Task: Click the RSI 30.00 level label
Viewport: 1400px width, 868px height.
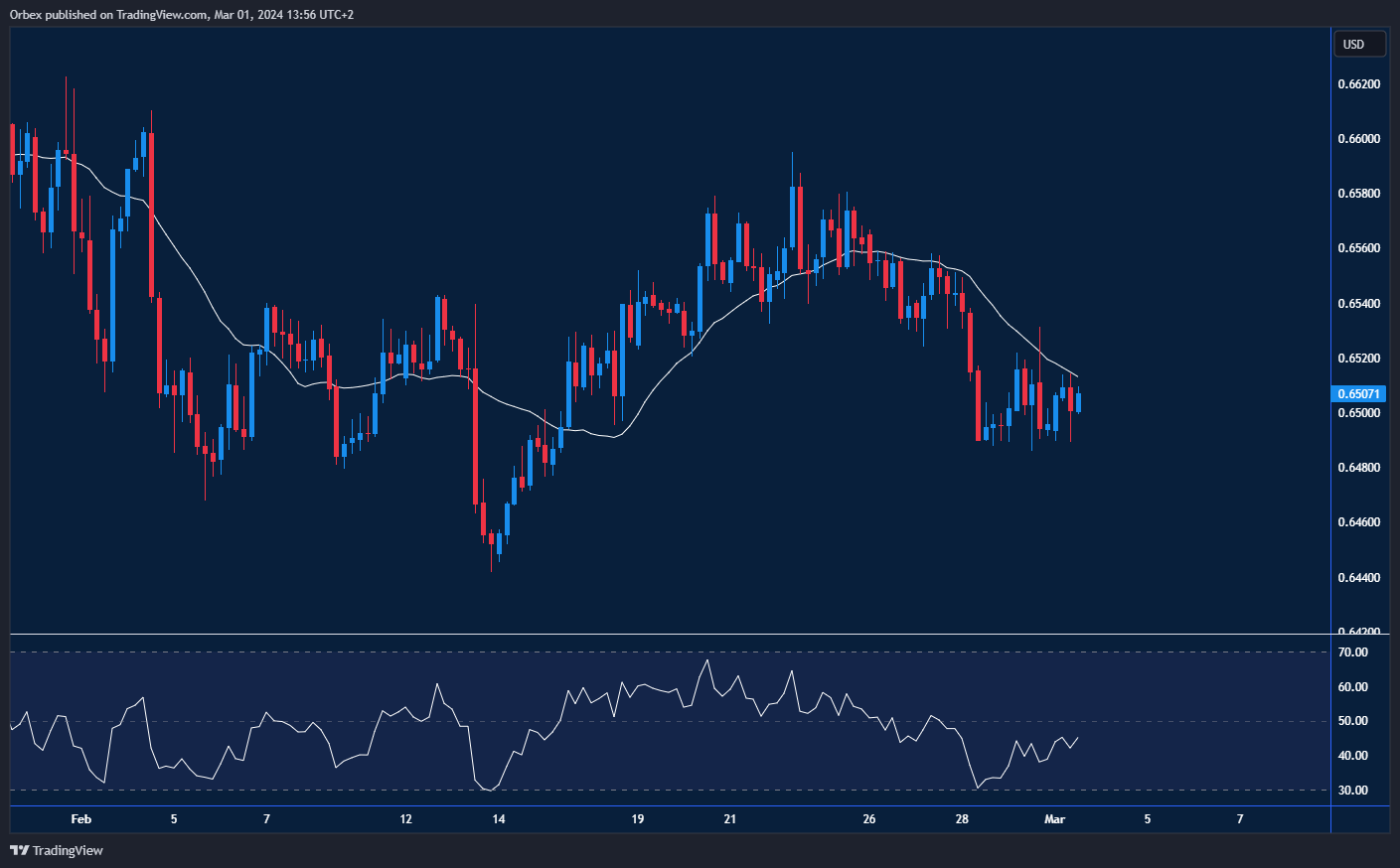Action: tap(1352, 791)
